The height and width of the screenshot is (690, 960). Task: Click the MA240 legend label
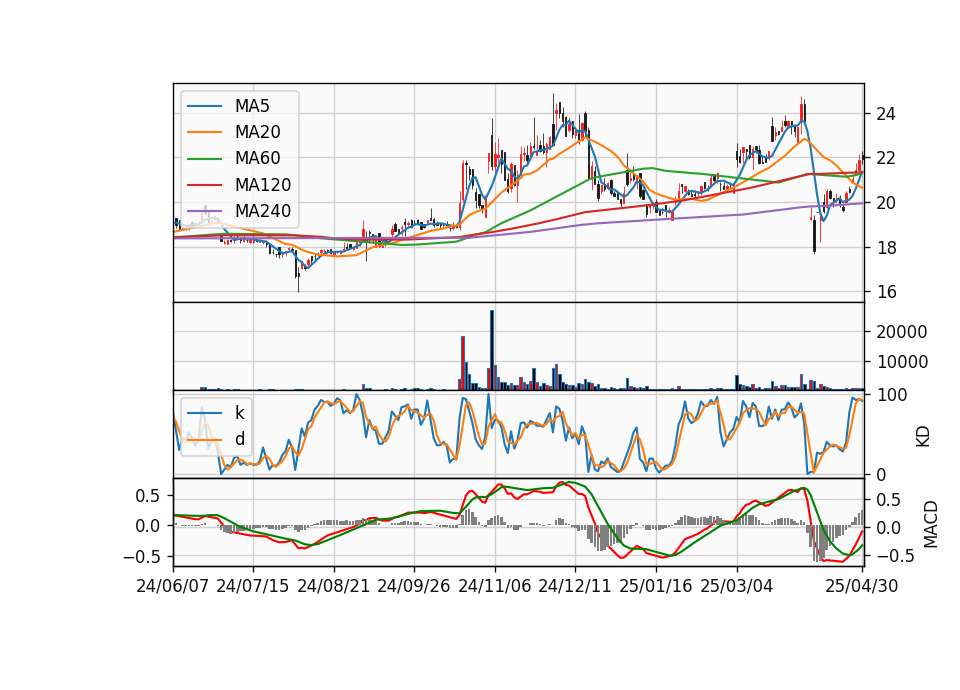tap(263, 211)
